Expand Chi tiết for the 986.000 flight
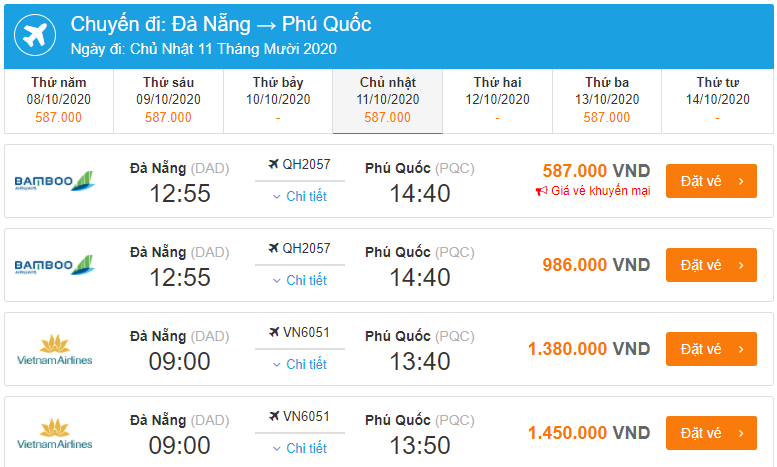The image size is (777, 467). [299, 280]
